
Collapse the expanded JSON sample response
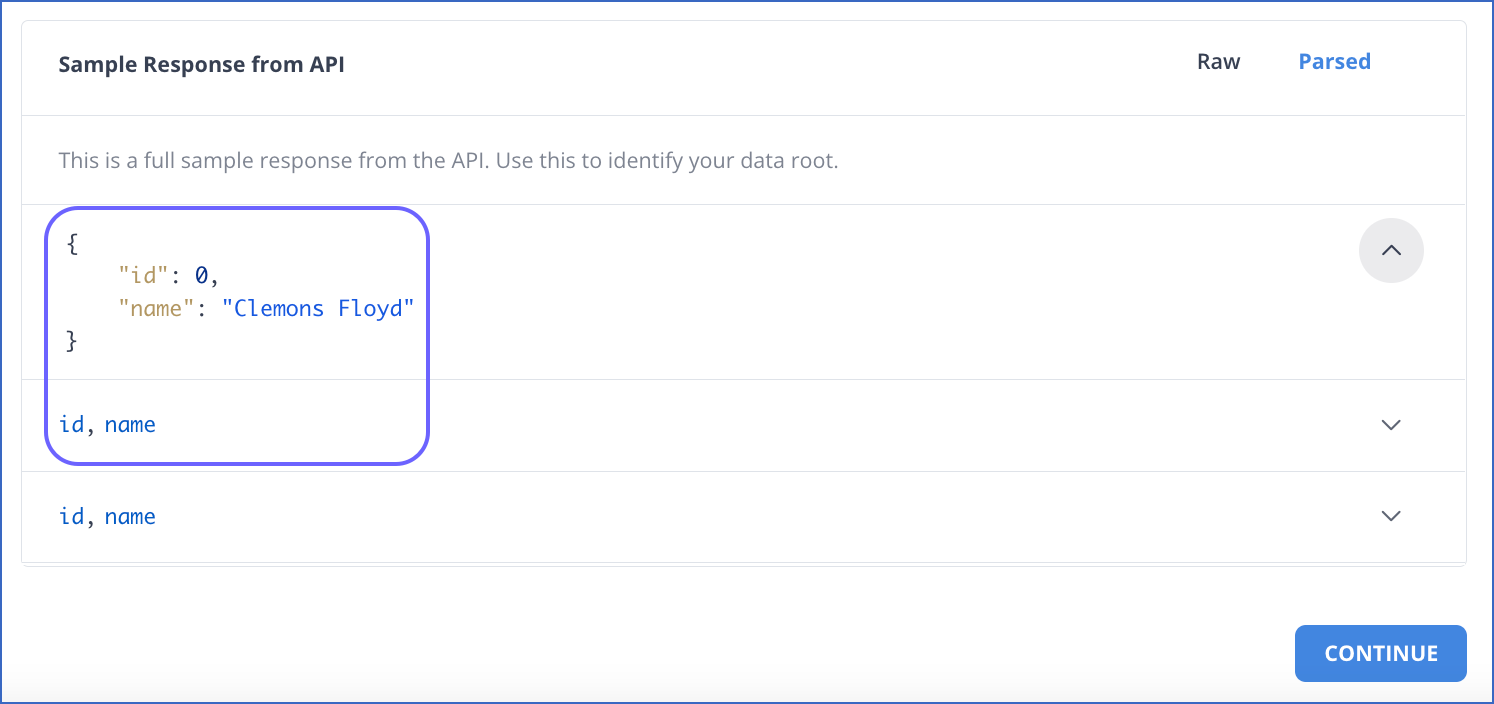[x=1391, y=250]
